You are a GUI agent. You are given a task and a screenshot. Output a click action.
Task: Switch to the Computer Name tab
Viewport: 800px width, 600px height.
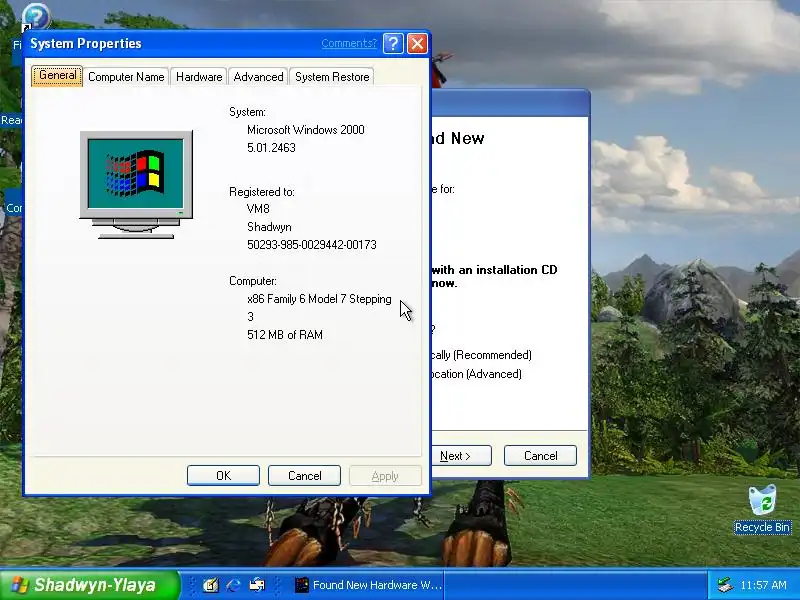click(126, 77)
